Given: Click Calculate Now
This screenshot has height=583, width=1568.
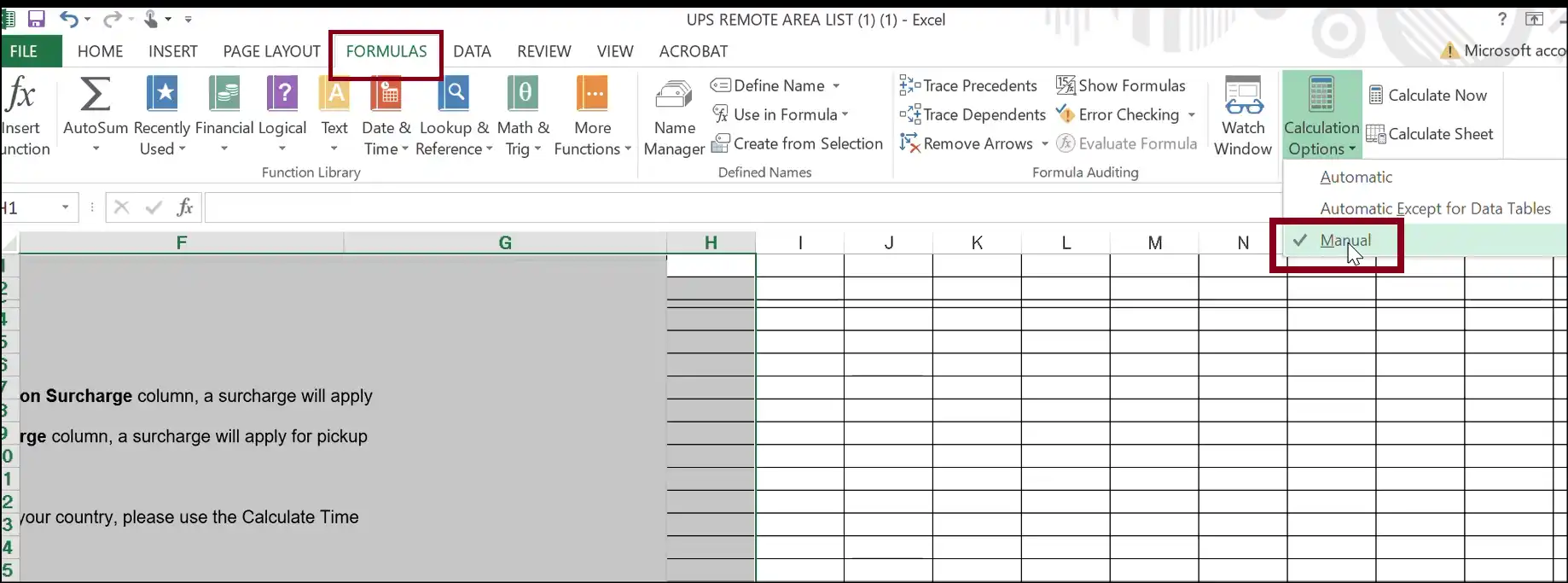Looking at the screenshot, I should [x=1428, y=95].
